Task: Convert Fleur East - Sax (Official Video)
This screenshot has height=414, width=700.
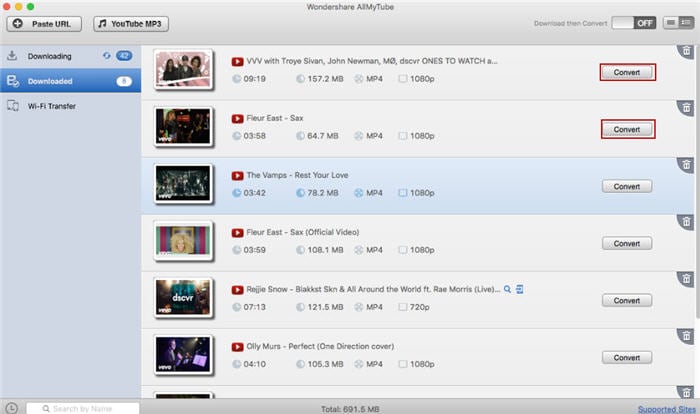Action: (x=627, y=243)
